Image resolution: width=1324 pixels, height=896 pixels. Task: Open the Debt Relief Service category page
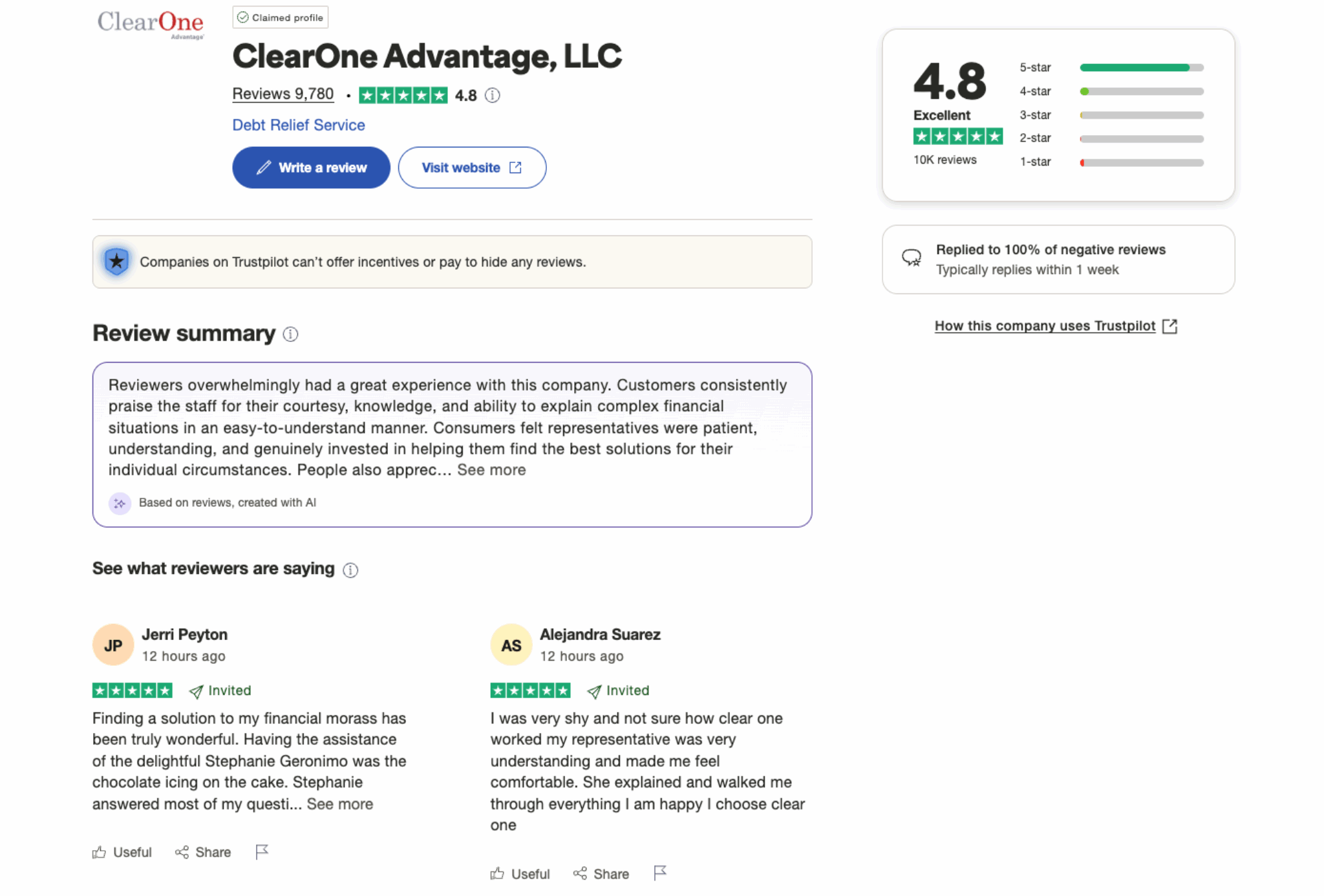point(298,125)
